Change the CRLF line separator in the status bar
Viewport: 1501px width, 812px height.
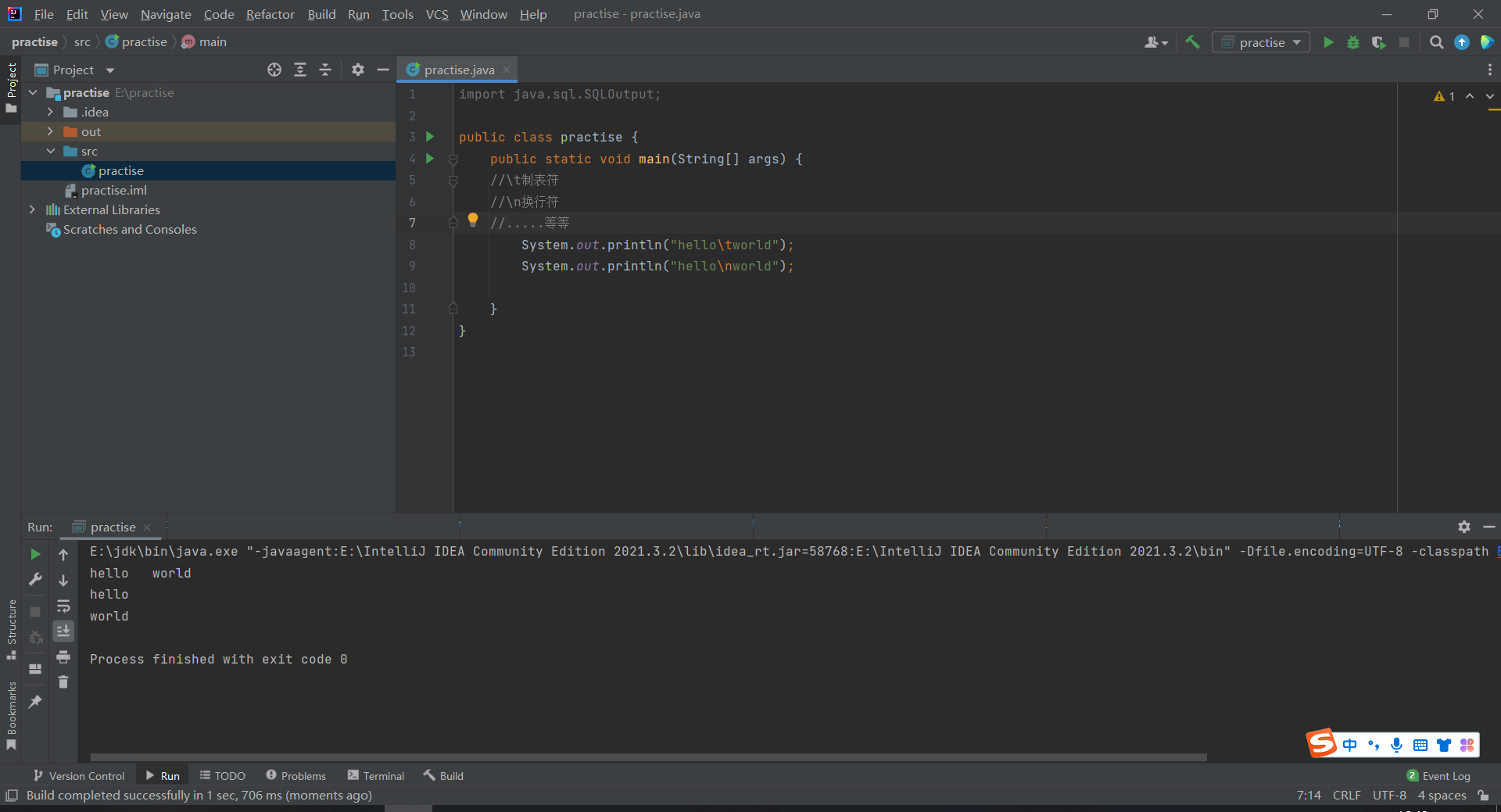[1346, 796]
